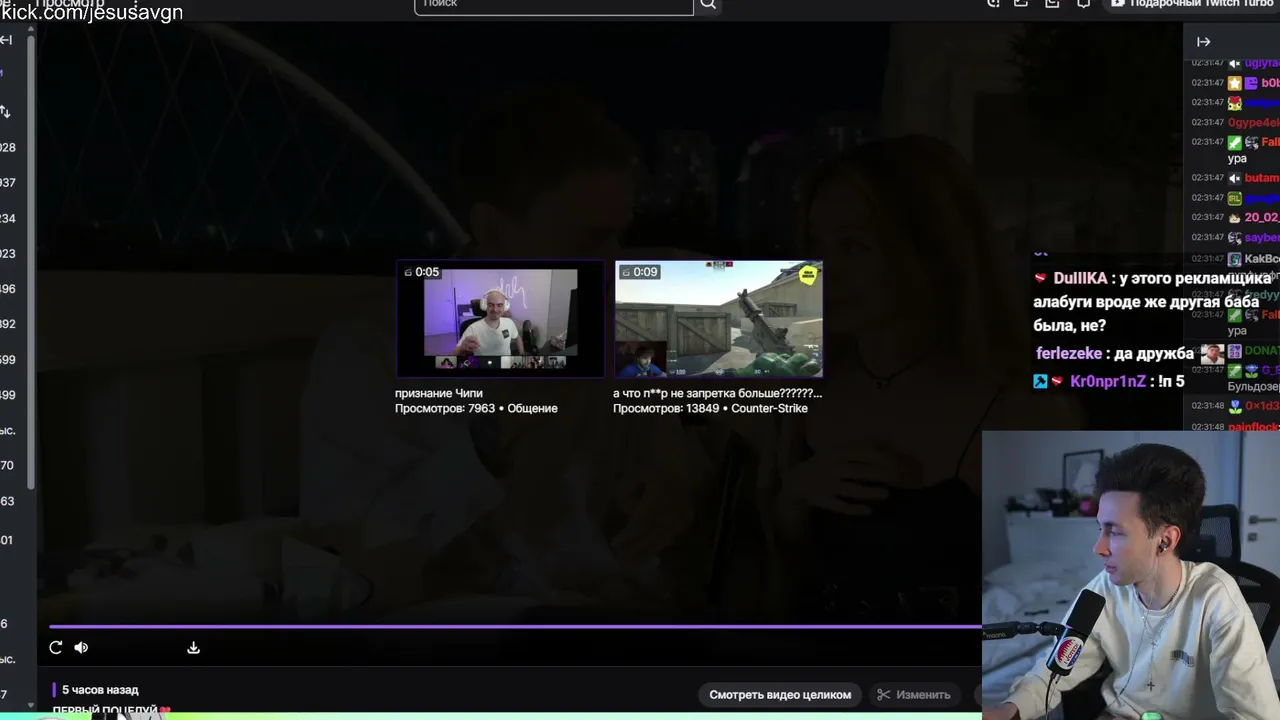Open the 'признание Чипи' clip thumbnail
The height and width of the screenshot is (720, 1280).
click(x=500, y=319)
